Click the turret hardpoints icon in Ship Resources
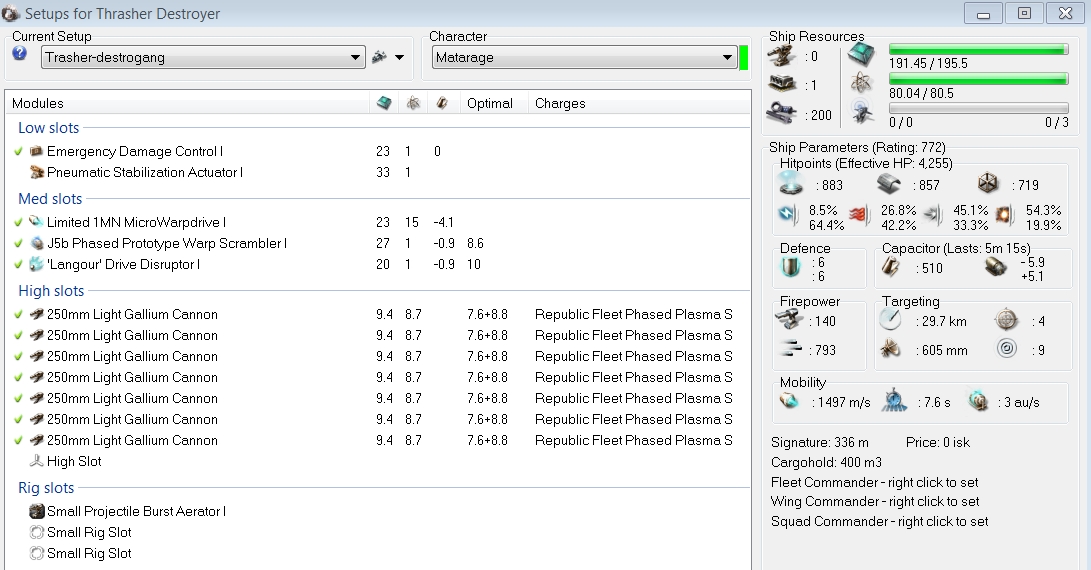 781,56
